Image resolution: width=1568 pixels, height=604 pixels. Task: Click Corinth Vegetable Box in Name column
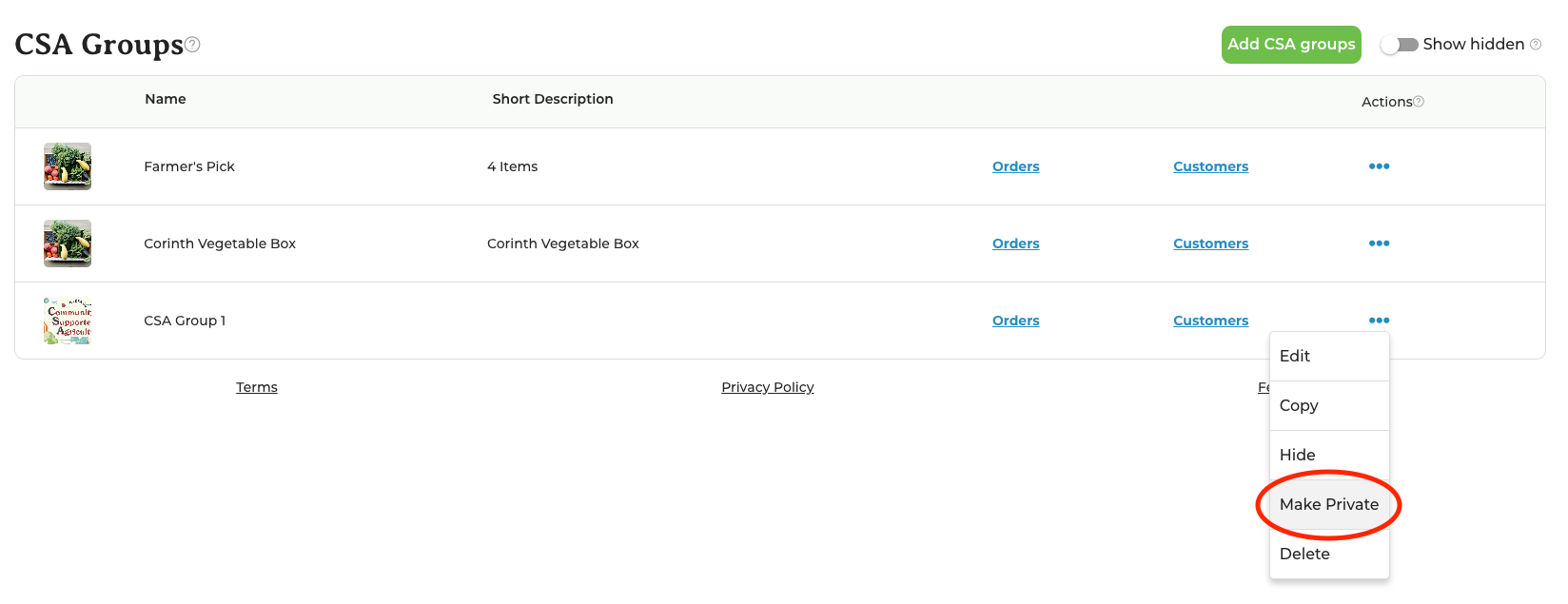(220, 244)
